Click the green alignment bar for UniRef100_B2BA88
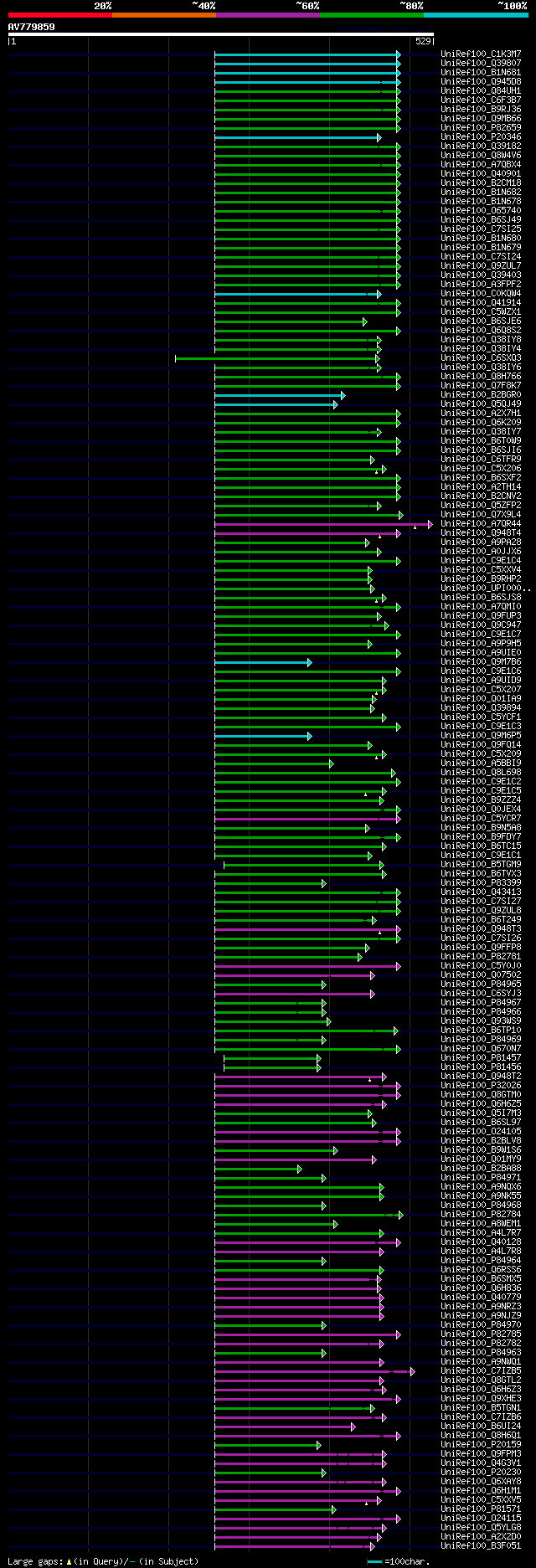The height and width of the screenshot is (1568, 536). coord(258,1169)
